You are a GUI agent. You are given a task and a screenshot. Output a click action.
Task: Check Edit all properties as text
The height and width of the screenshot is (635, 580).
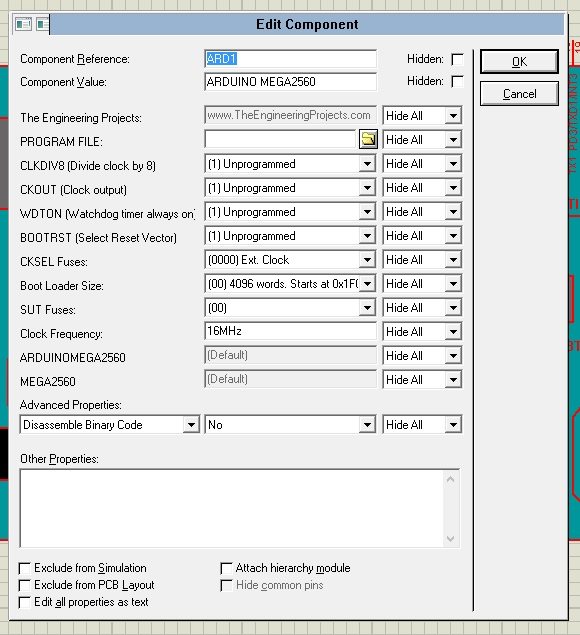[25, 602]
